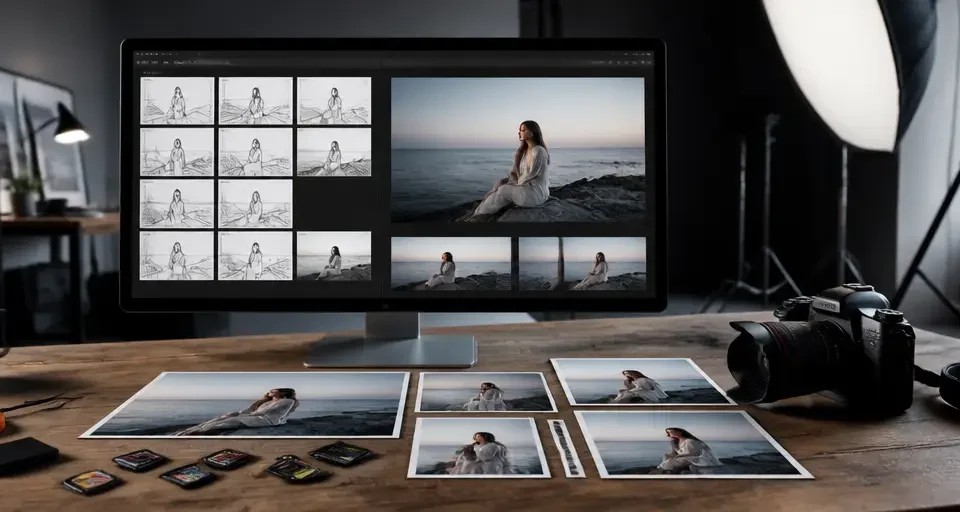Select the color photo thumbnail in the sketch grid

tap(334, 256)
